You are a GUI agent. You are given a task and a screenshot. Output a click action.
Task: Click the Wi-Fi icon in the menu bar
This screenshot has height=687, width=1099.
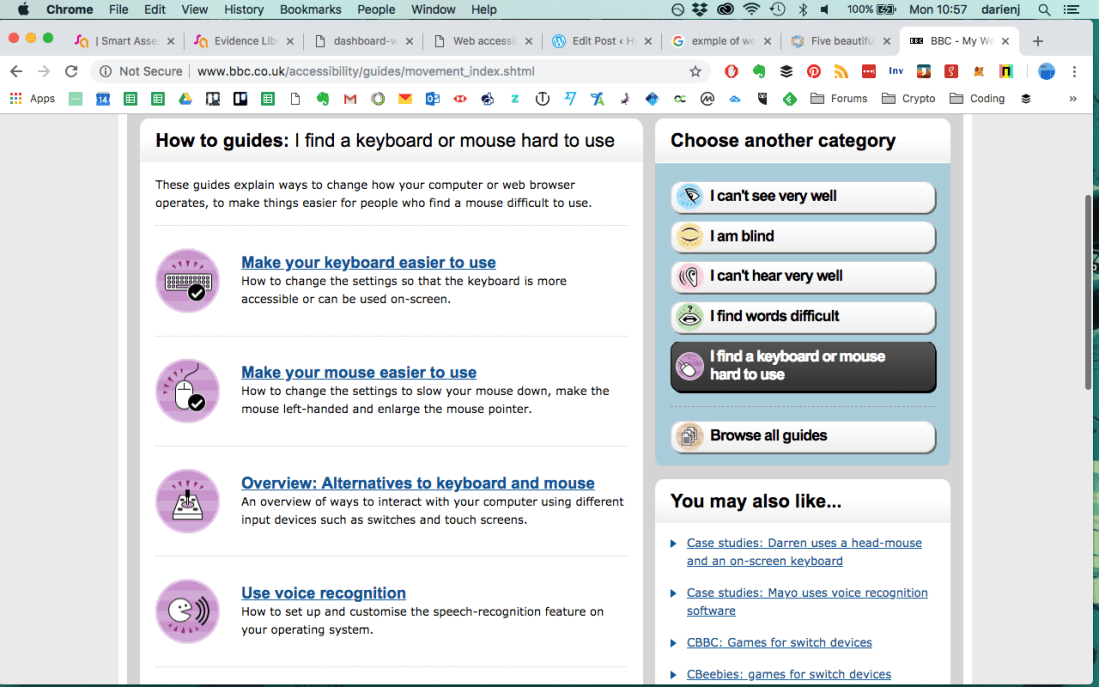tap(751, 10)
